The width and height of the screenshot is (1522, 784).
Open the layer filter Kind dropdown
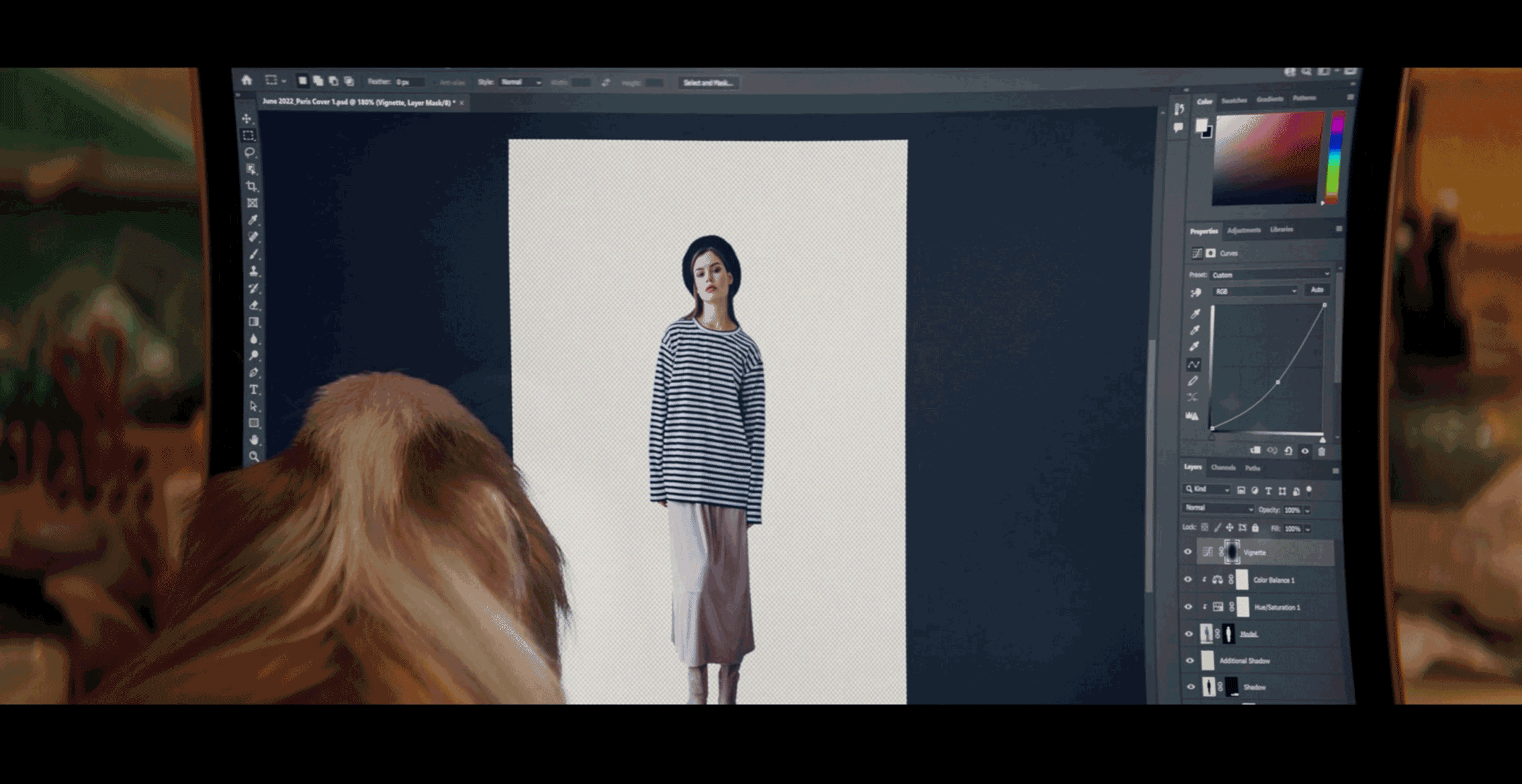[1206, 490]
